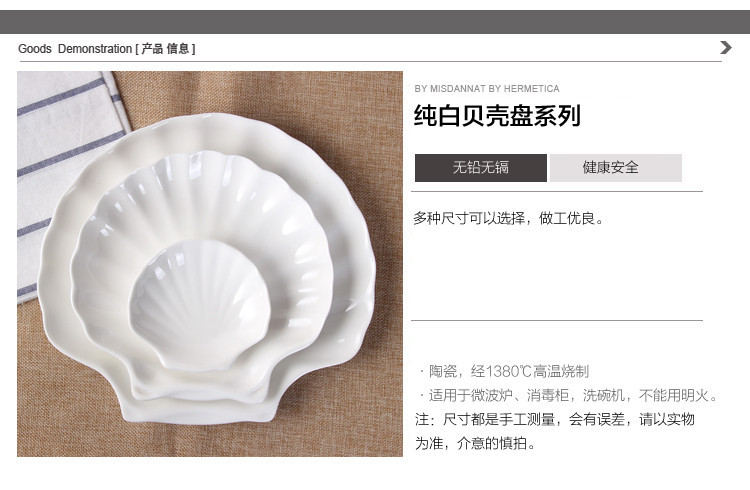Click the bracketed 产品 信息 header text
The image size is (750, 490).
point(165,49)
